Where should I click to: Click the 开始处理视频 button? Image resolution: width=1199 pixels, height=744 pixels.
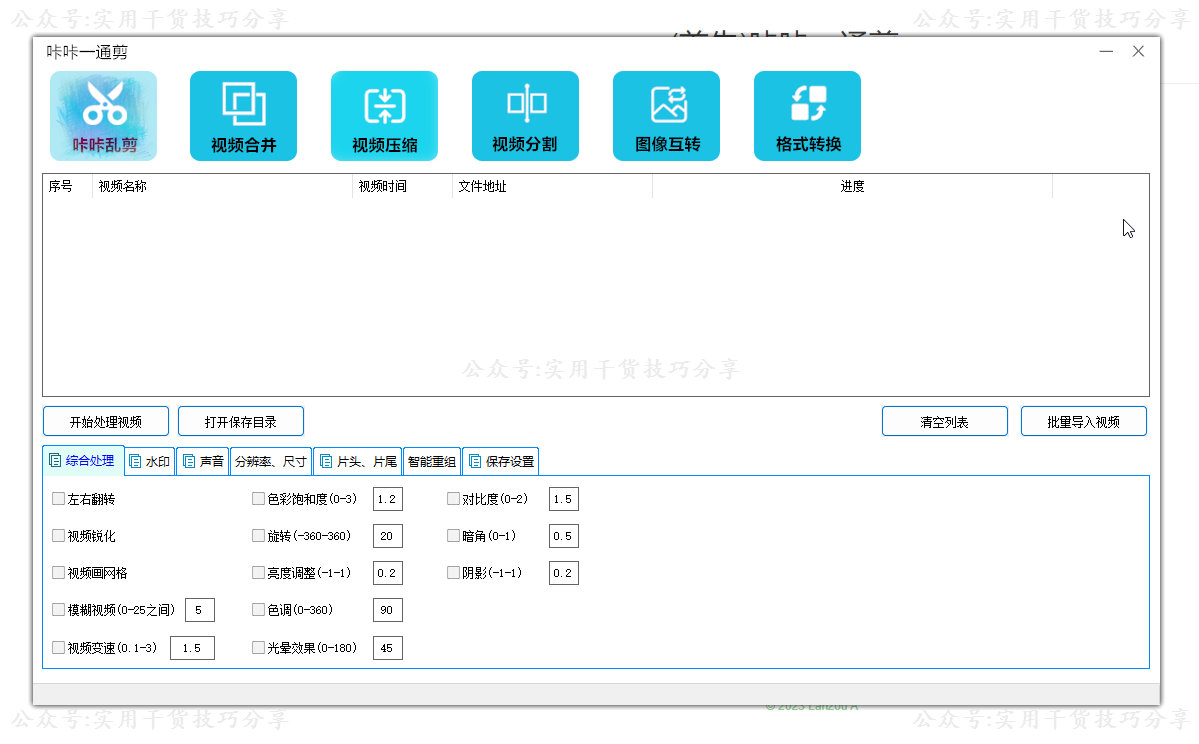[106, 422]
